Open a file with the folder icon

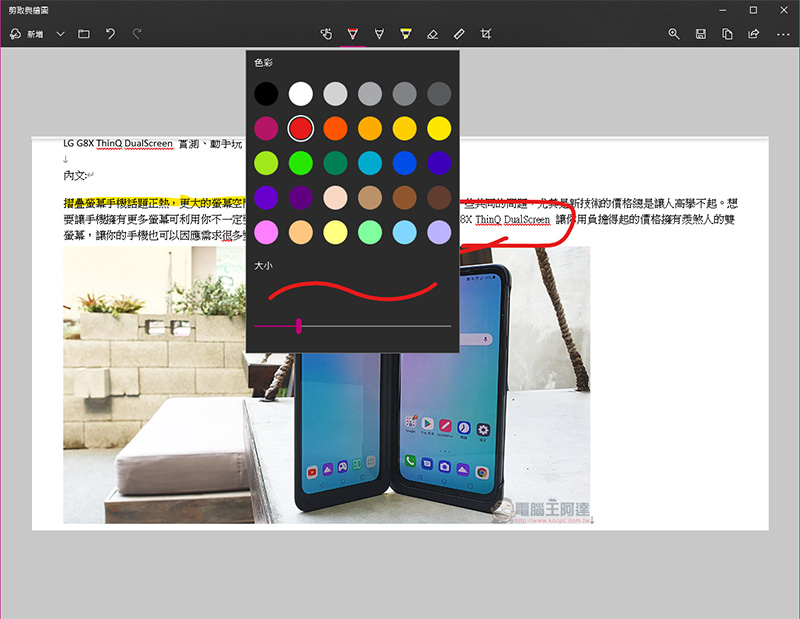click(x=84, y=34)
